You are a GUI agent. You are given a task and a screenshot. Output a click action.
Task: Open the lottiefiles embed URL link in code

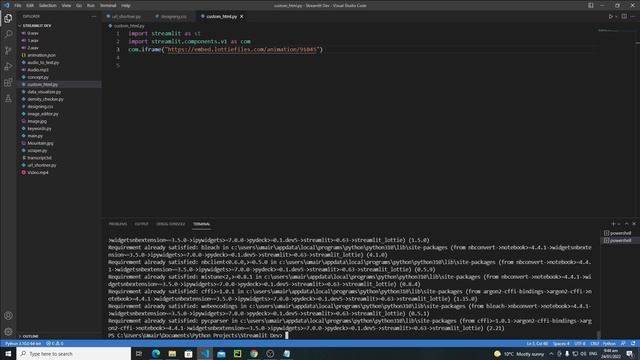point(242,49)
